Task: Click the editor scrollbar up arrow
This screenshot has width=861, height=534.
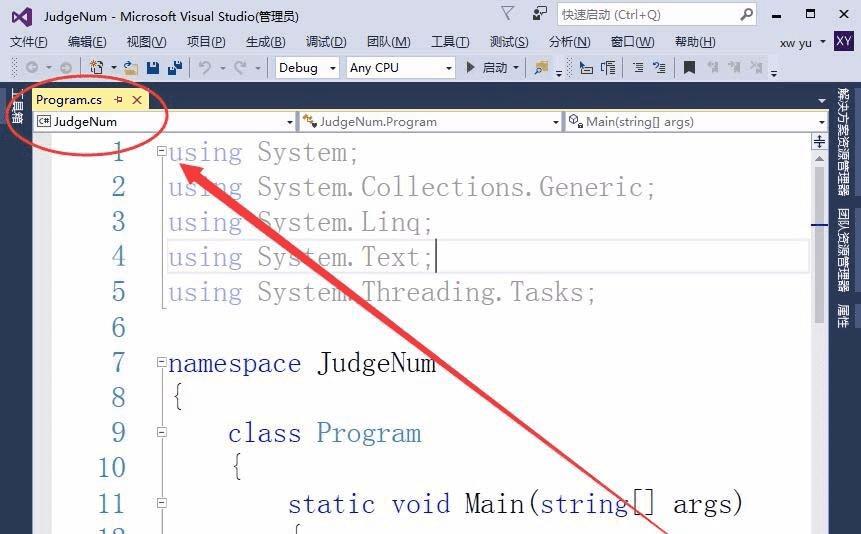Action: coord(819,158)
